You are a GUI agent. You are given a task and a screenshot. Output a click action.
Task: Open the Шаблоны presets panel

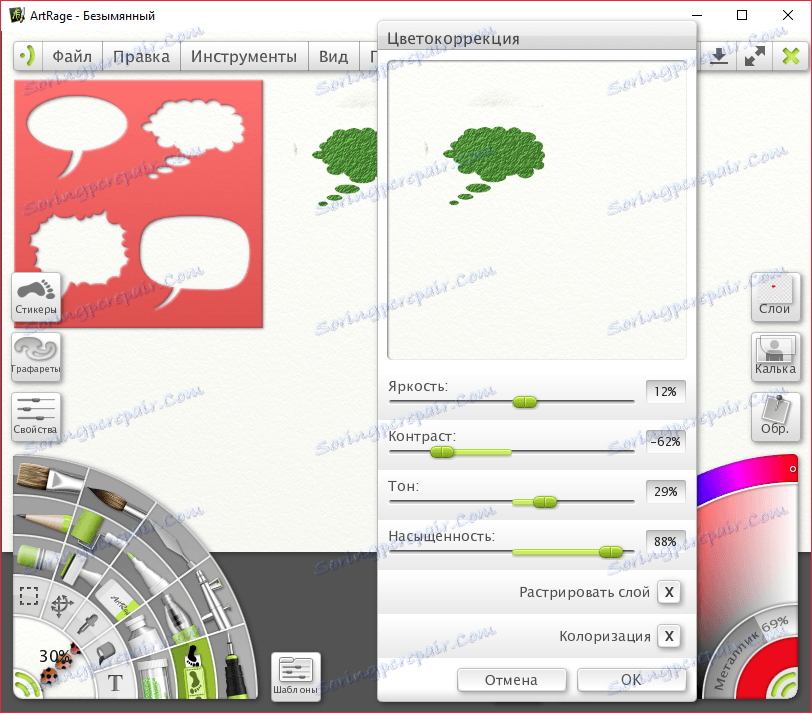point(296,676)
